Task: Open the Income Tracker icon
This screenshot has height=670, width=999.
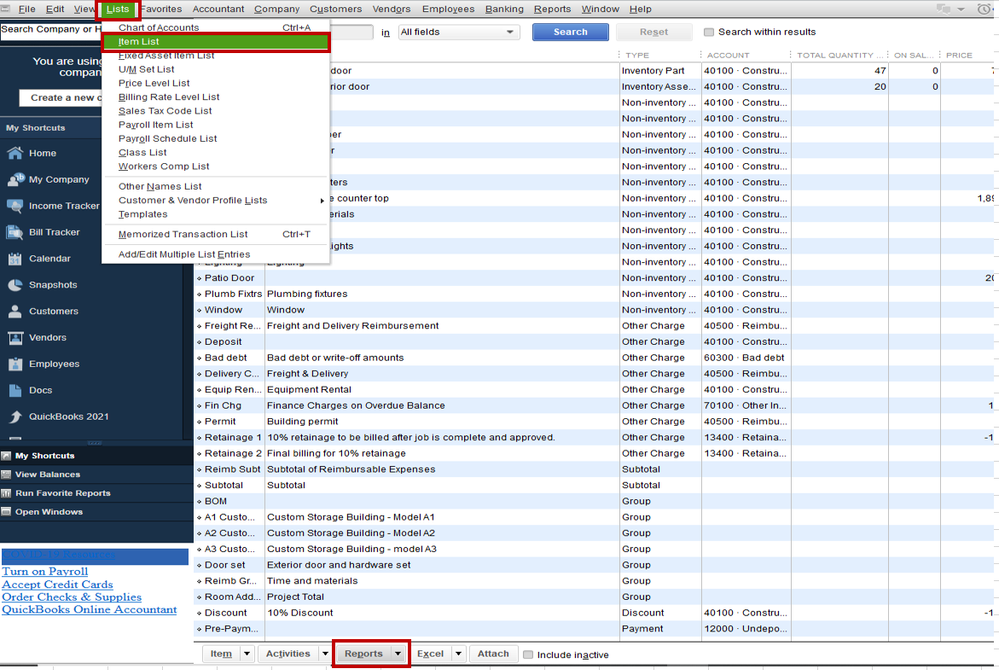Action: tap(15, 206)
